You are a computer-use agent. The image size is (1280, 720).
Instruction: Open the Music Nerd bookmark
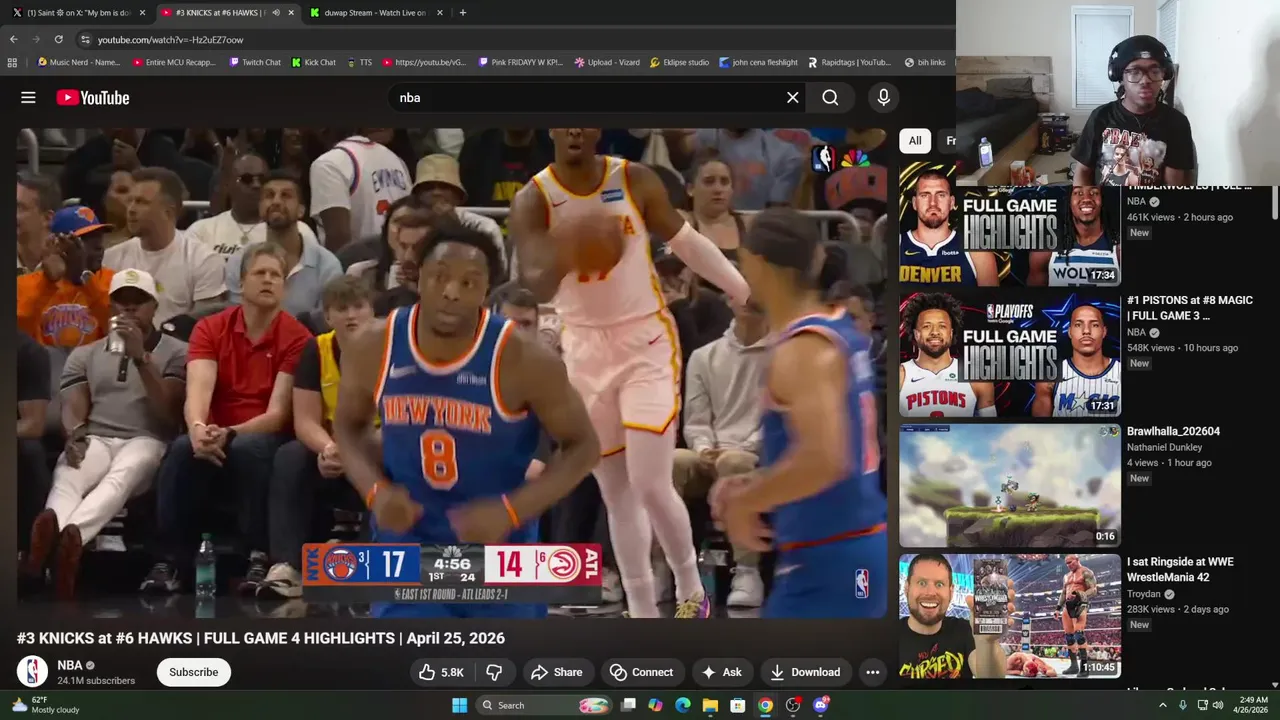78,62
